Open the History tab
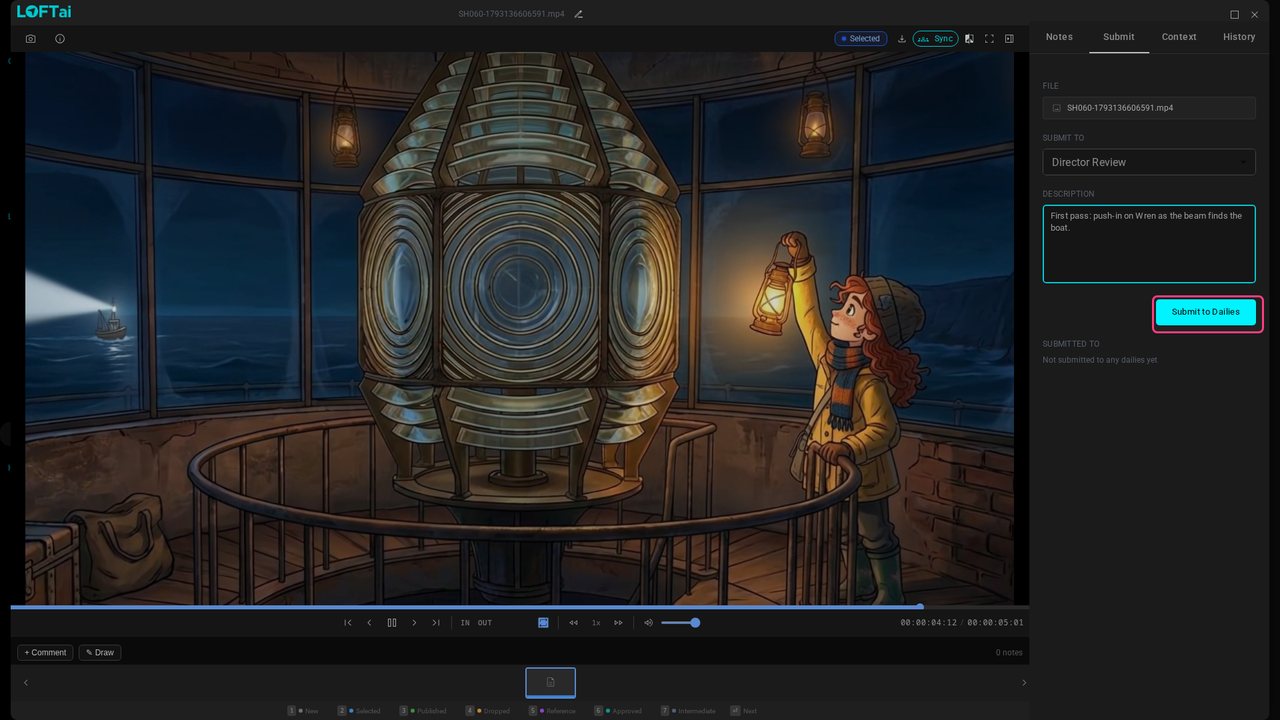The height and width of the screenshot is (720, 1280). (x=1239, y=37)
